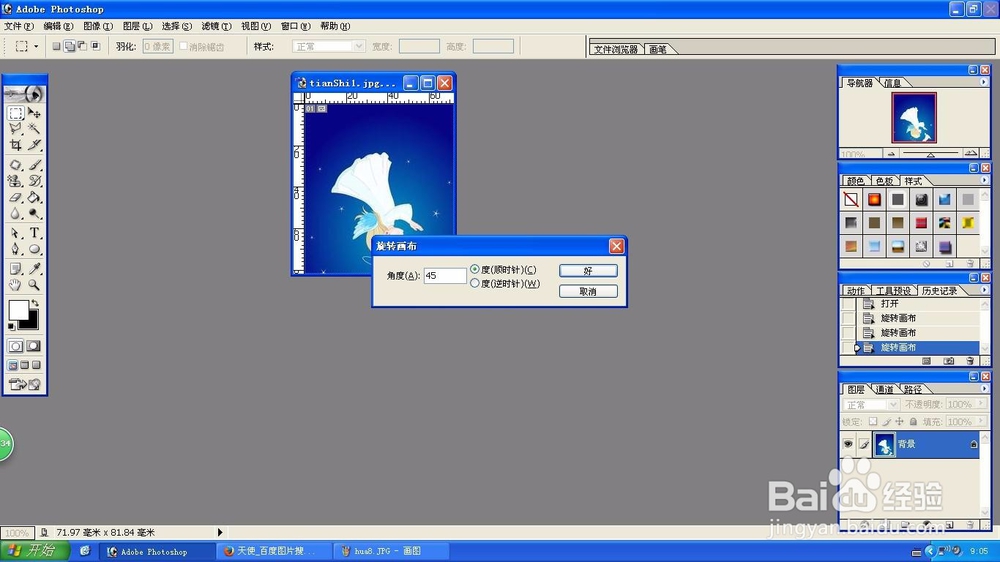Open the Styles panel flyout menu
Image resolution: width=1000 pixels, height=562 pixels.
tap(983, 181)
